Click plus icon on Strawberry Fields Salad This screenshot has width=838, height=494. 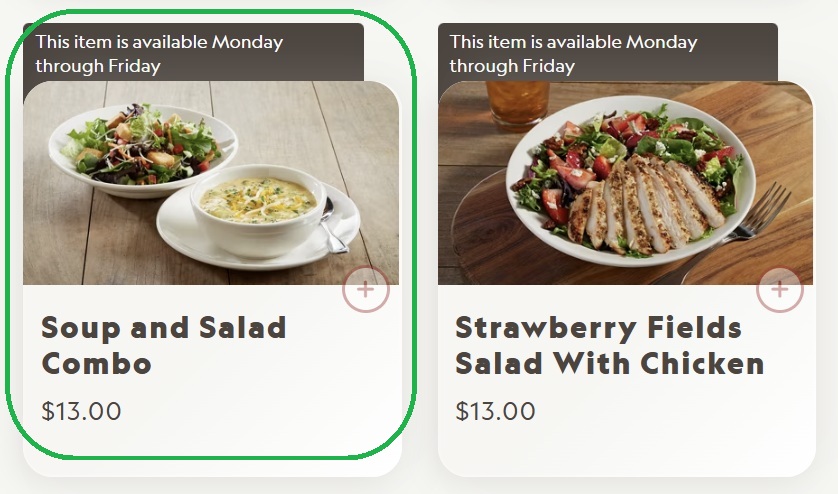pyautogui.click(x=779, y=290)
